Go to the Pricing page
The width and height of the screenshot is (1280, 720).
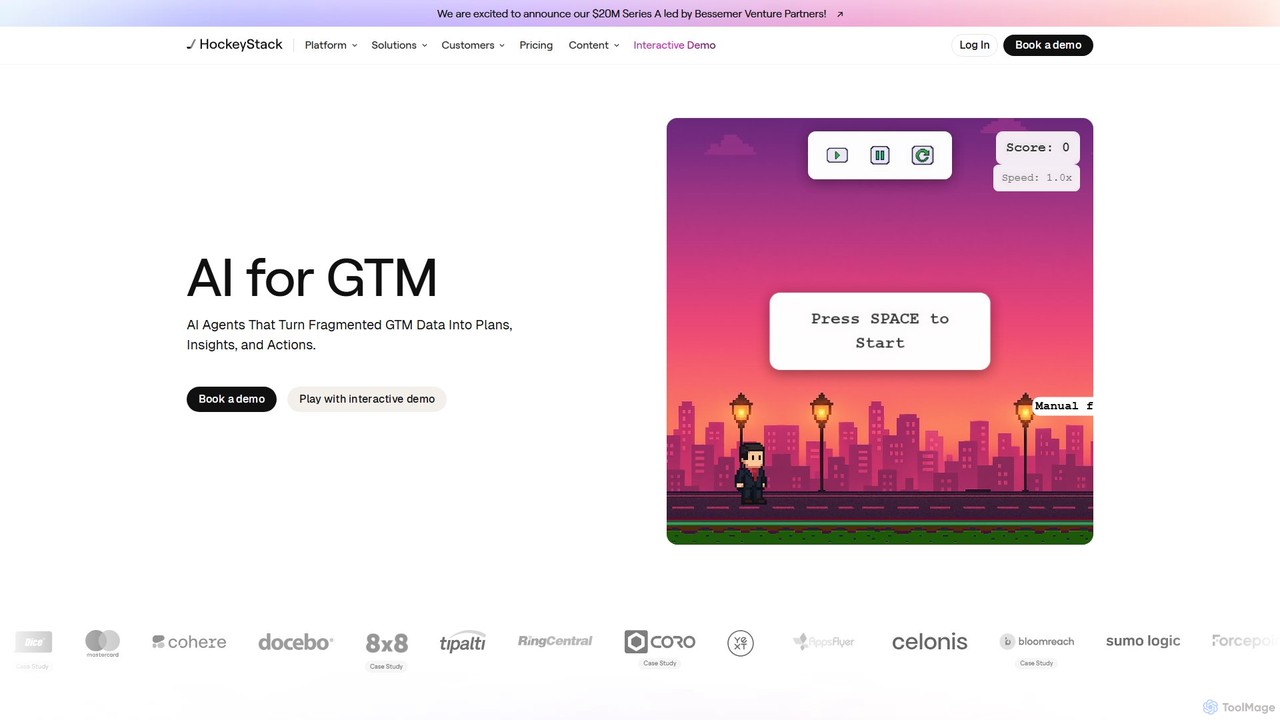coord(536,45)
